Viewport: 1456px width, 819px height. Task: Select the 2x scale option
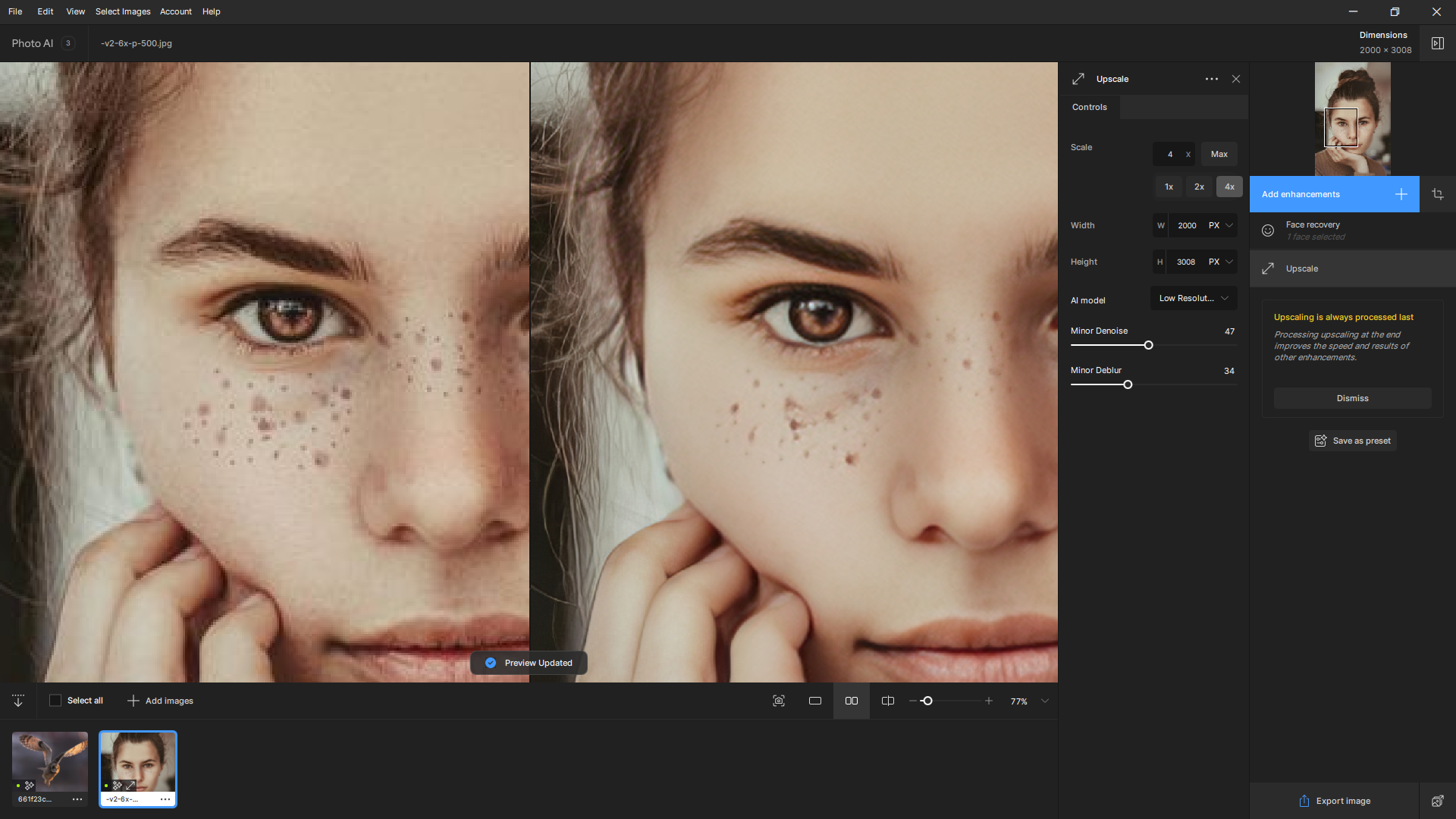(1199, 187)
